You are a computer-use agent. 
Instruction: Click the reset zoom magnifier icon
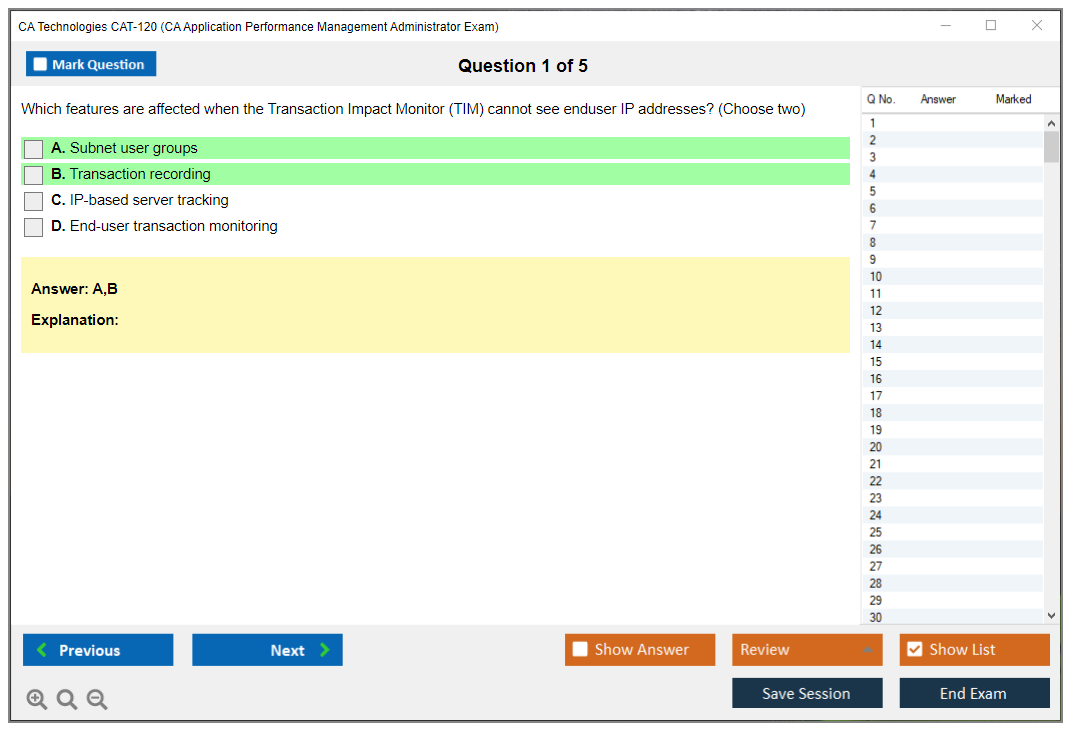[x=67, y=700]
